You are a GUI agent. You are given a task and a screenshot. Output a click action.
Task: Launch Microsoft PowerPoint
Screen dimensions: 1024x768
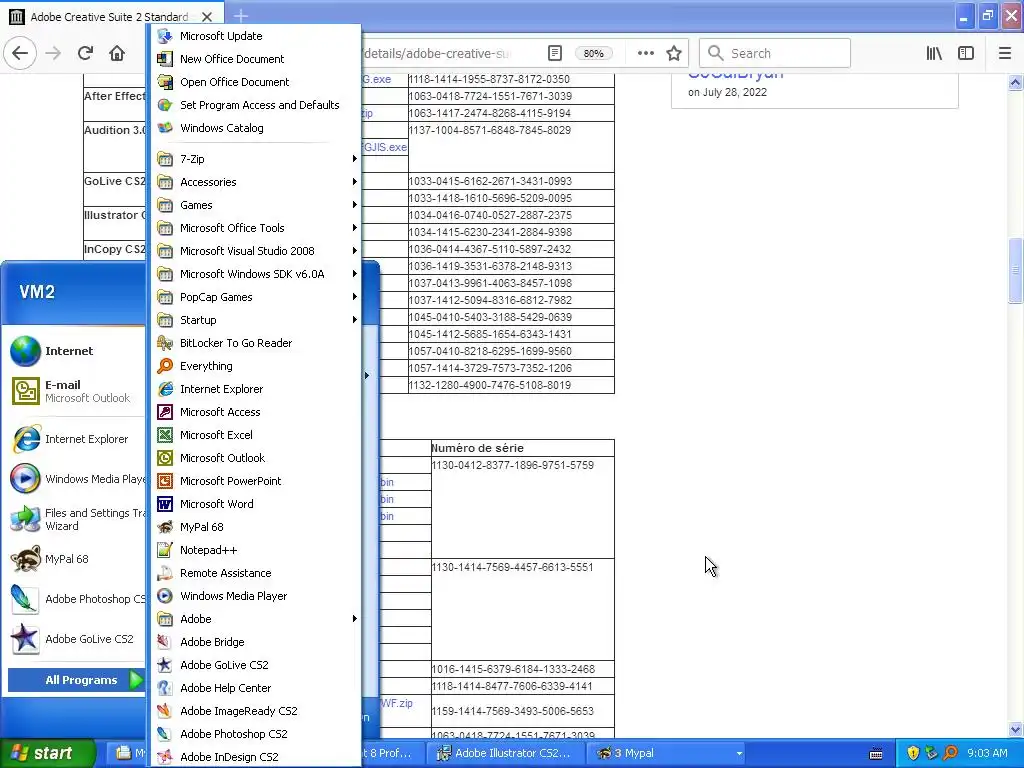(x=255, y=481)
